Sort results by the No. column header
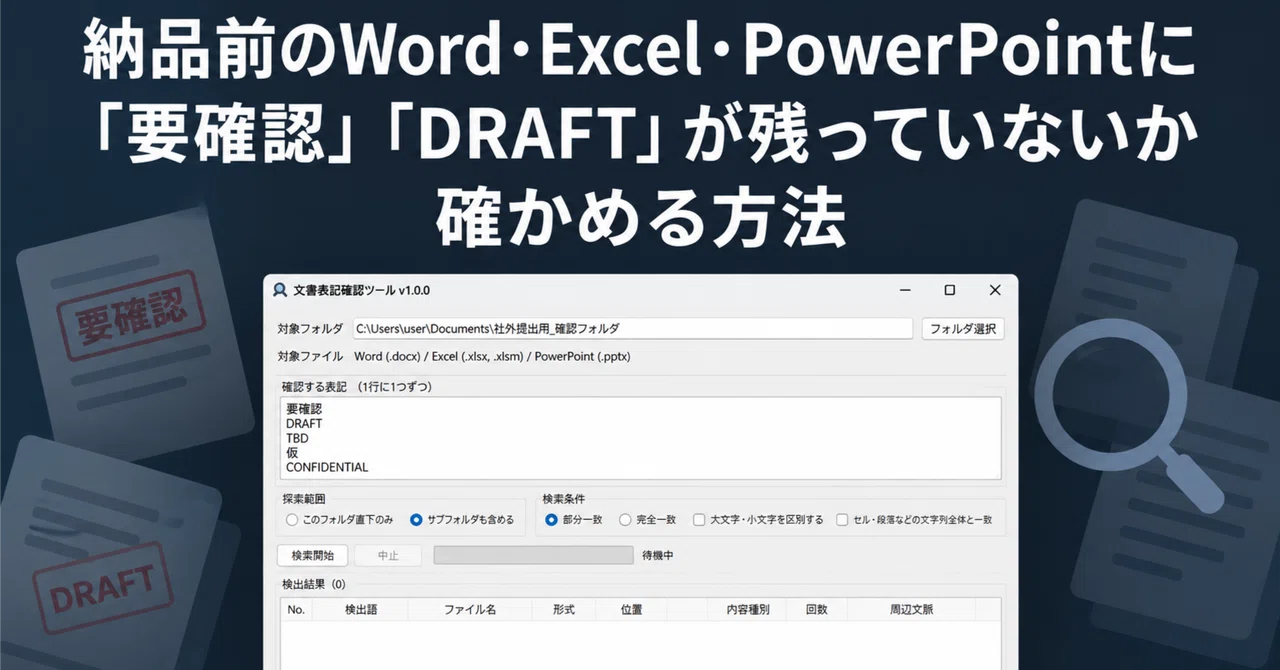Screen dimensions: 1280x670 [296, 609]
